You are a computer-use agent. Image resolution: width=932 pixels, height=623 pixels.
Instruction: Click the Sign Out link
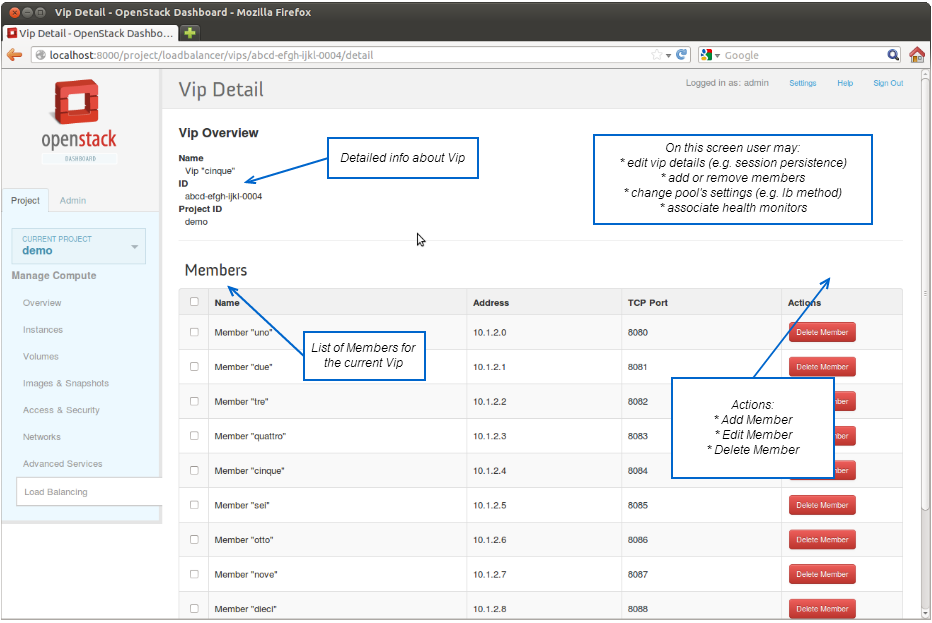pyautogui.click(x=888, y=84)
